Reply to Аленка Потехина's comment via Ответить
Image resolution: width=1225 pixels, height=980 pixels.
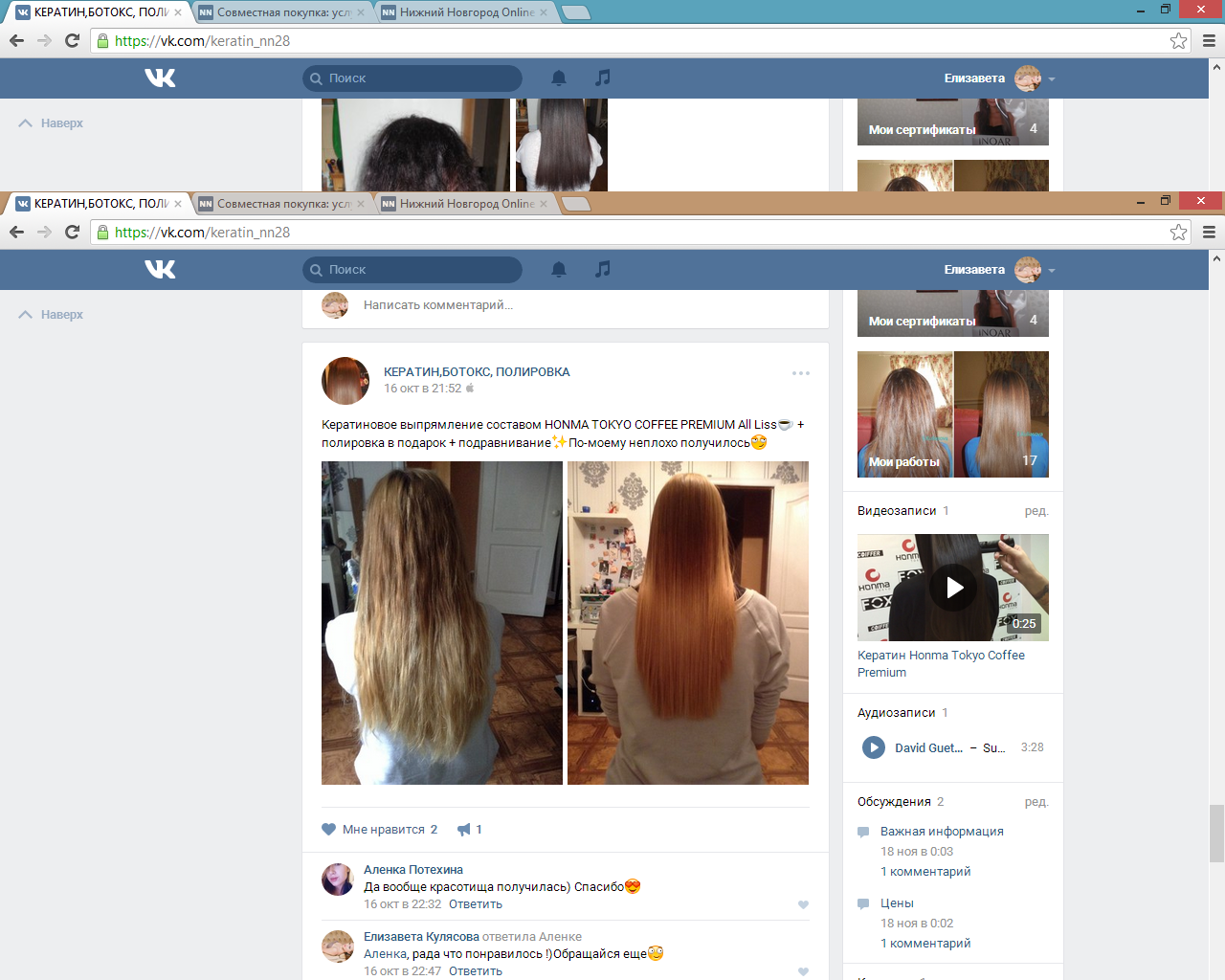pyautogui.click(x=476, y=904)
